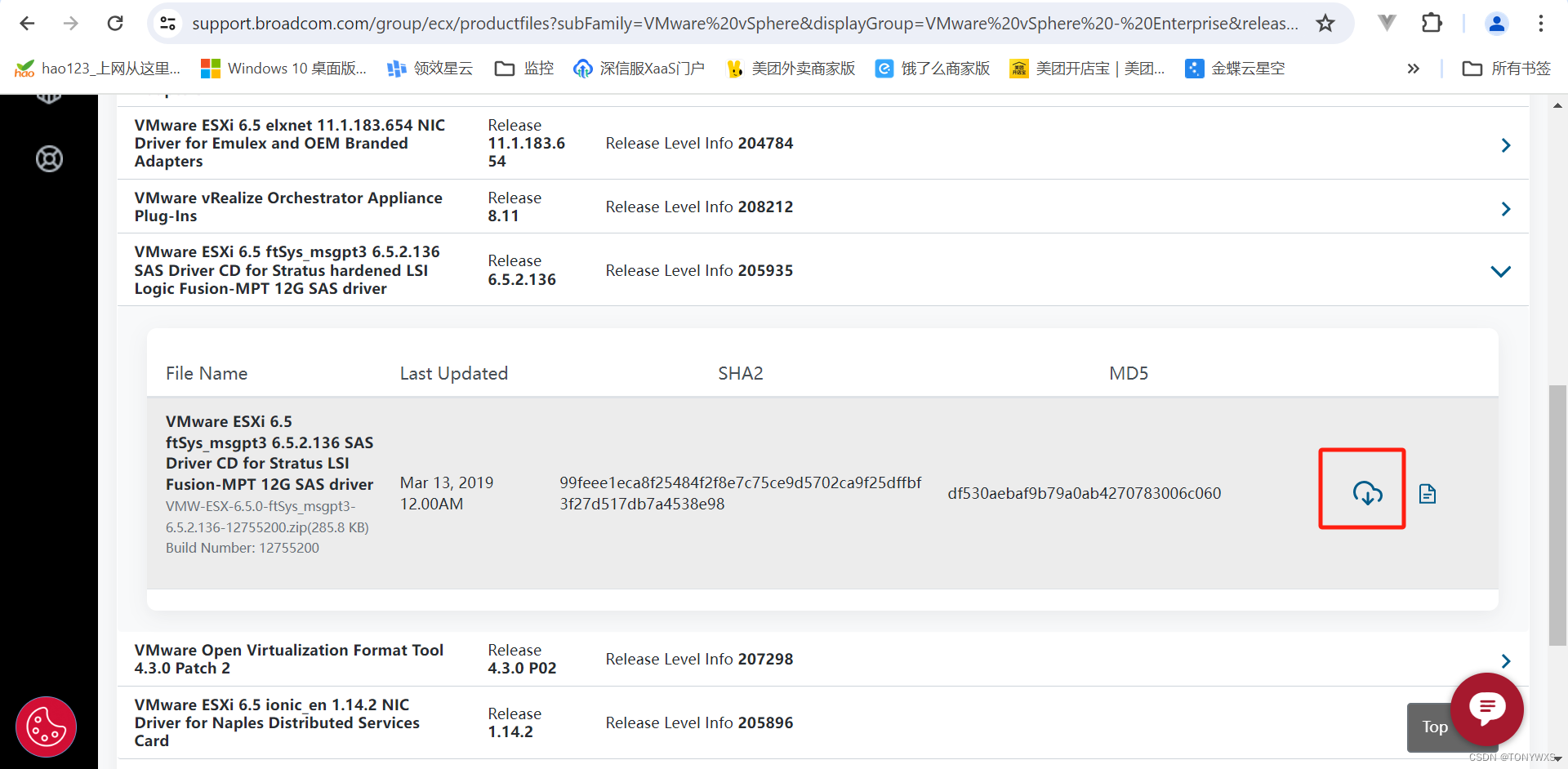1568x769 pixels.
Task: Reload the page with the refresh icon
Action: click(x=115, y=24)
